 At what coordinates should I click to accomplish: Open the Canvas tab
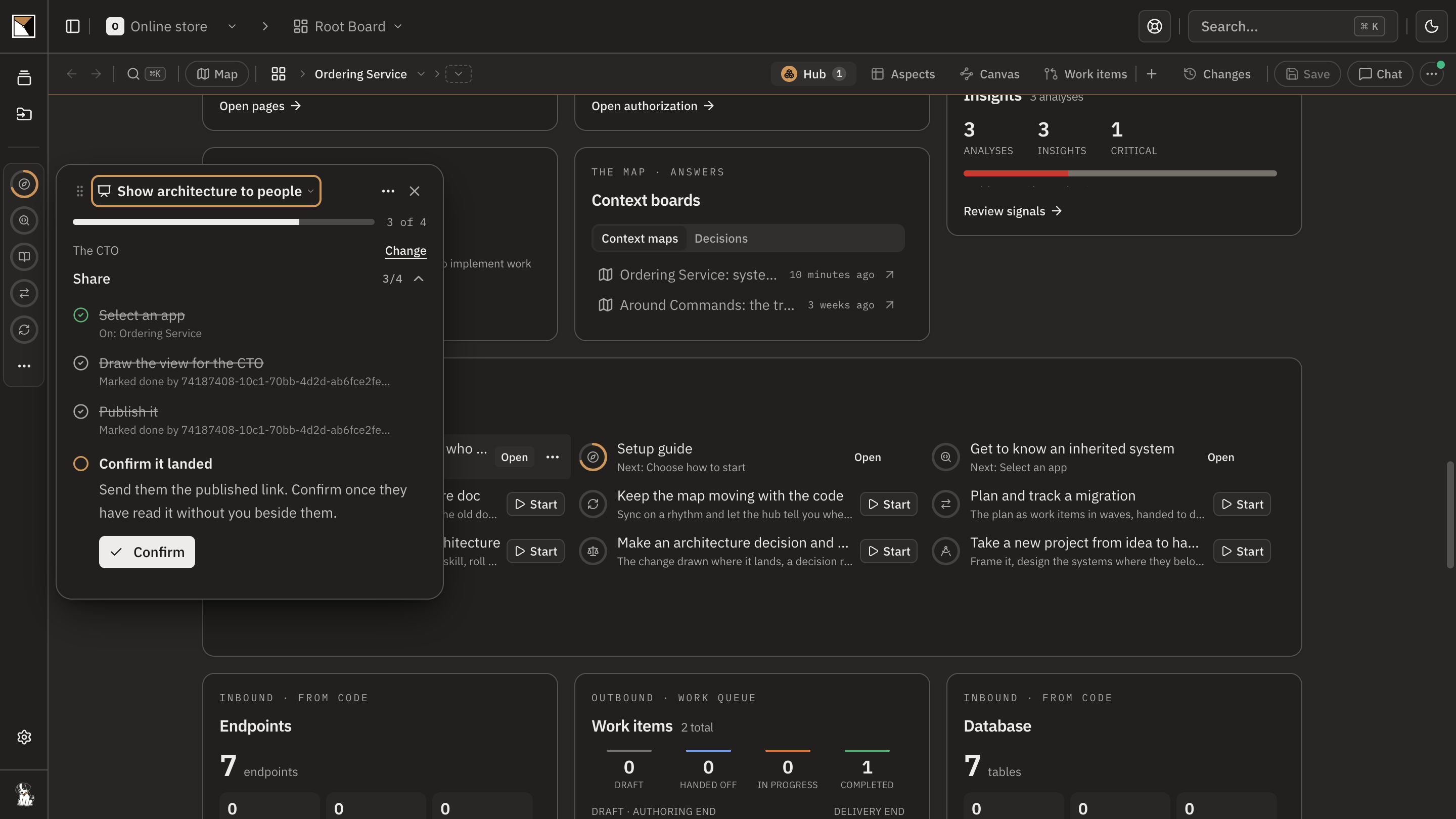[x=990, y=74]
